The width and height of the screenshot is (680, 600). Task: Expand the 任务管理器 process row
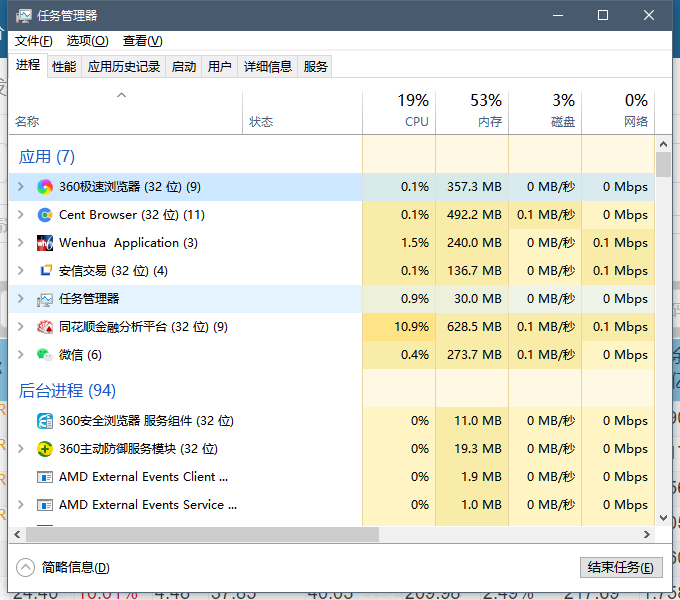coord(20,299)
